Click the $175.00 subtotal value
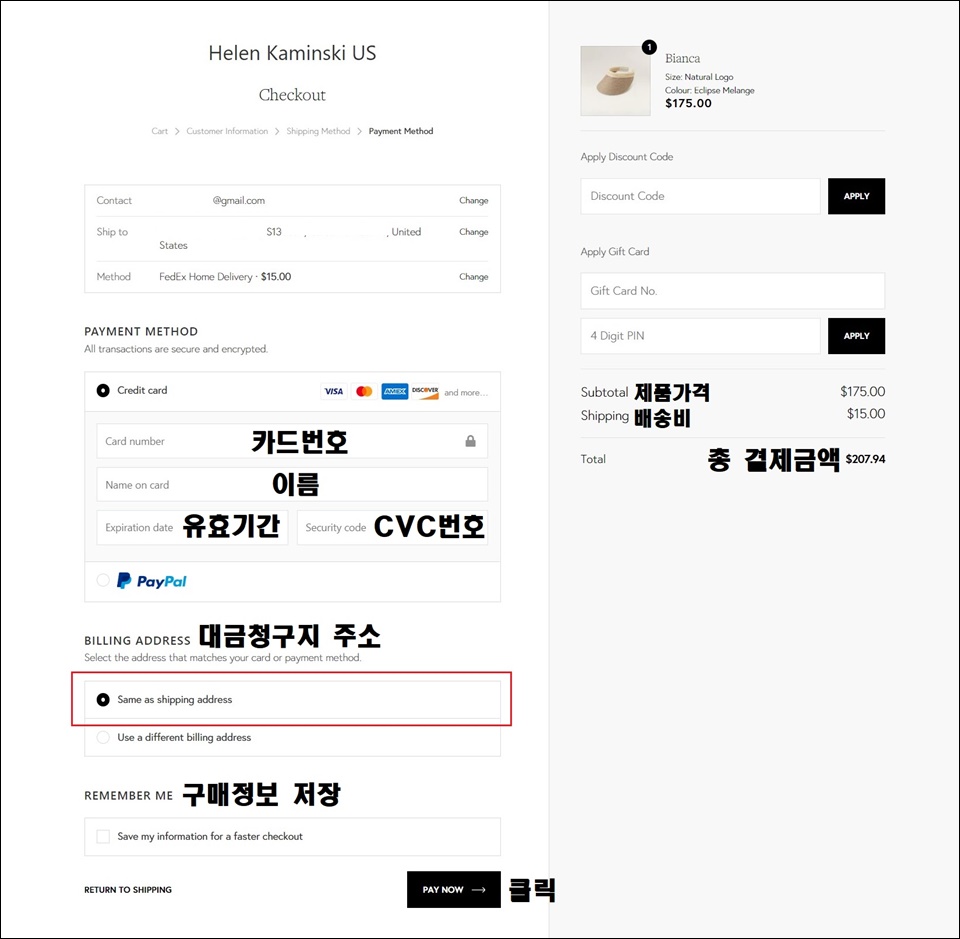The image size is (960, 939). pyautogui.click(x=863, y=391)
